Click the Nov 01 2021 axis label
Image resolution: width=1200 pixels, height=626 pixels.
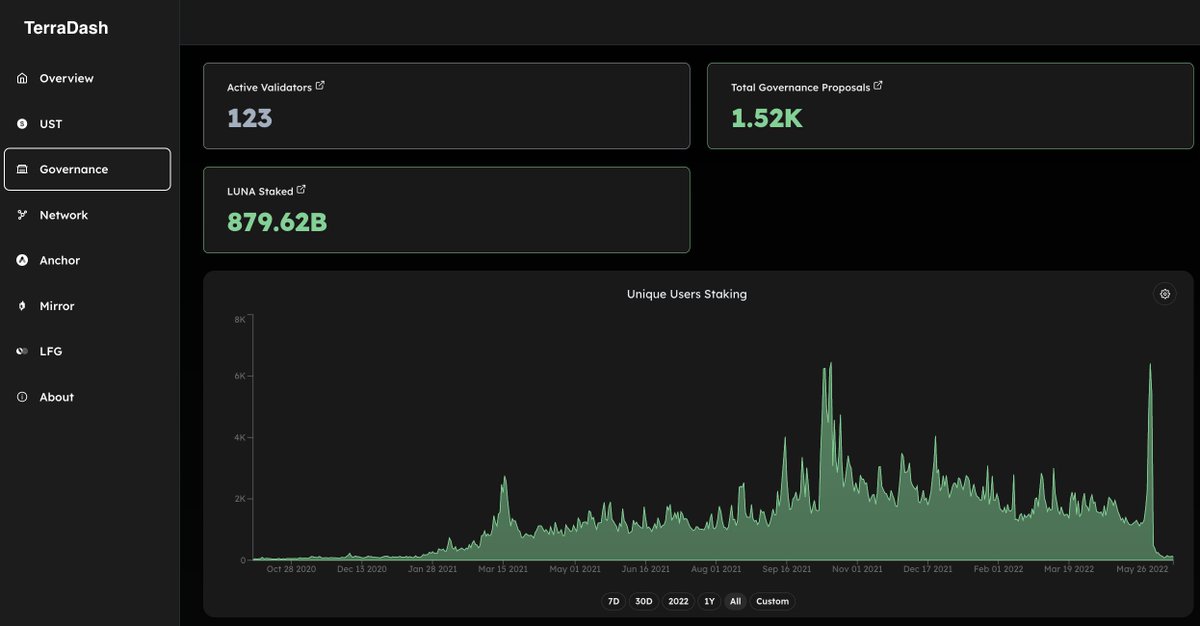point(858,569)
